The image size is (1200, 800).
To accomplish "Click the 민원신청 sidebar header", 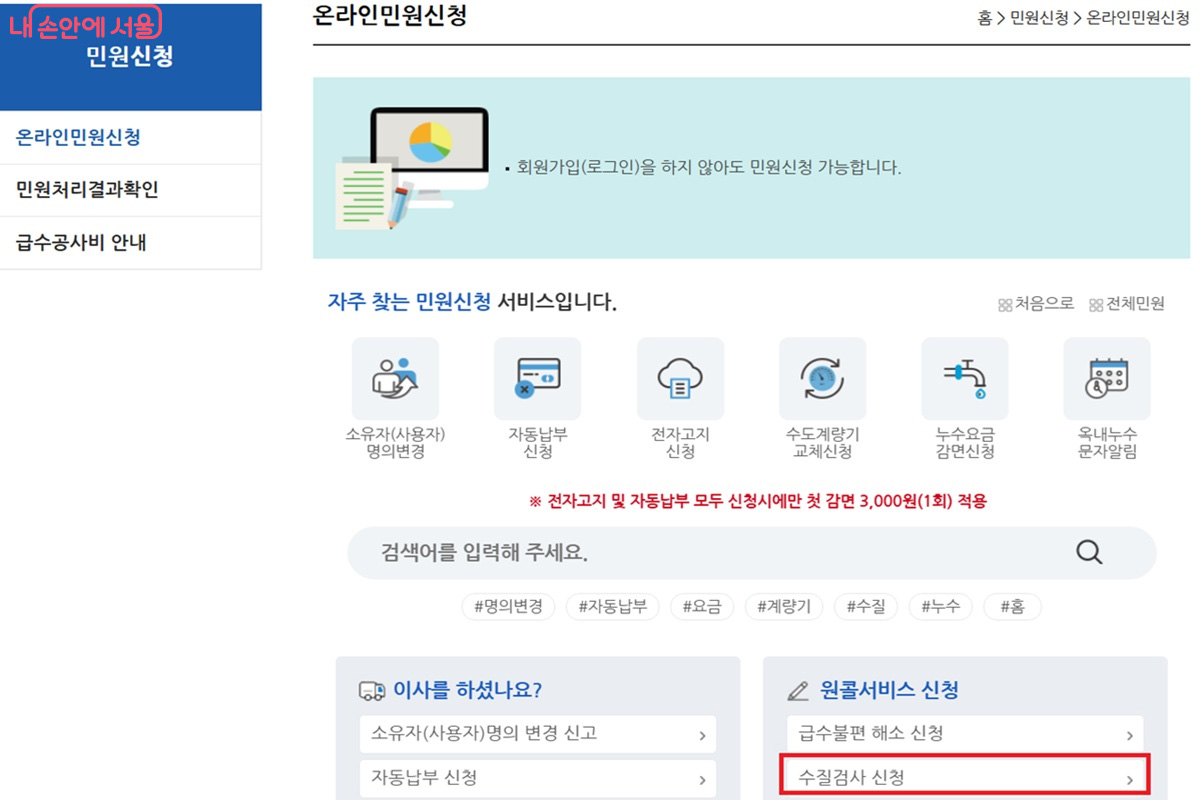I will [130, 56].
